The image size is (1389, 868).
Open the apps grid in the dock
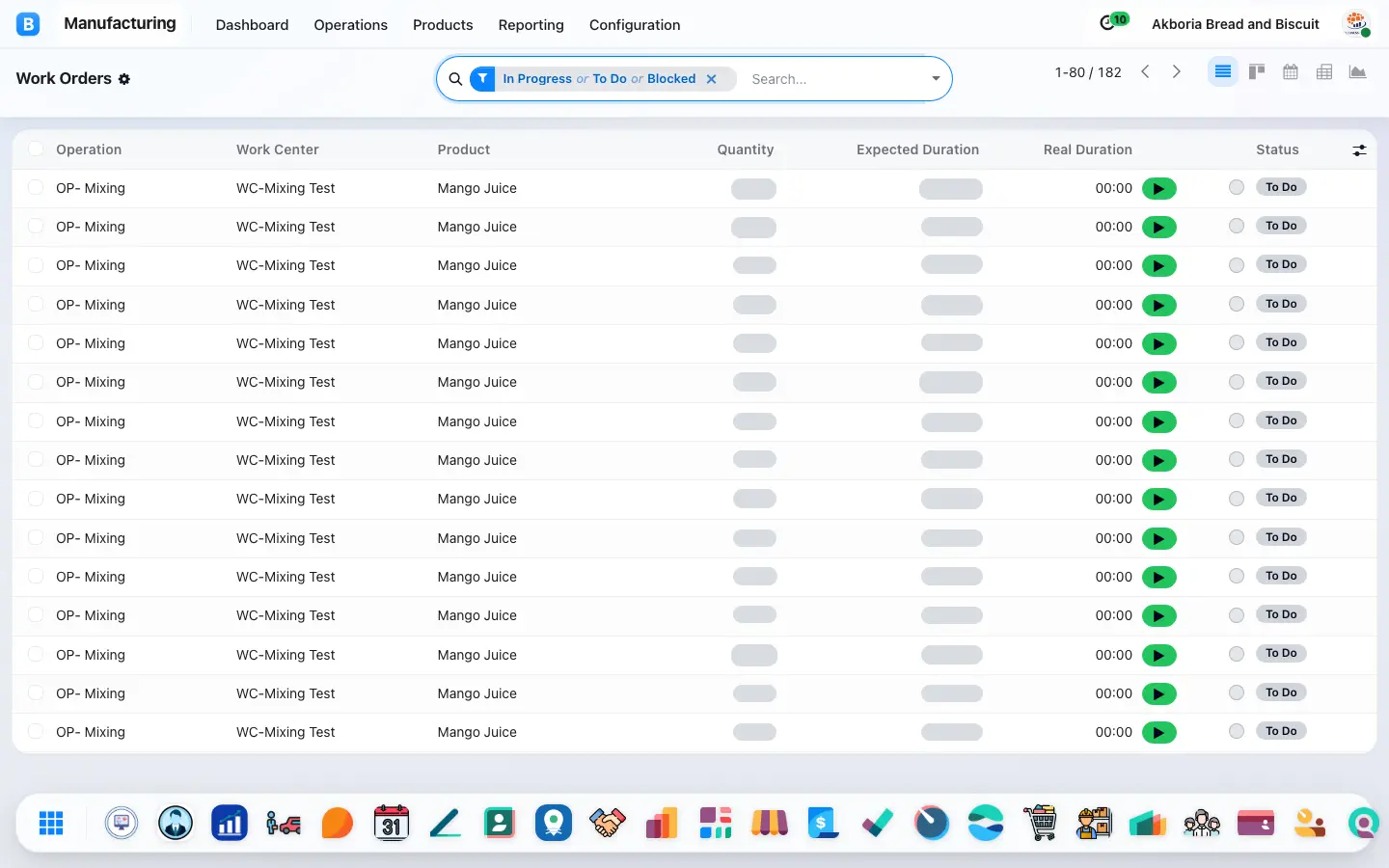[x=51, y=823]
